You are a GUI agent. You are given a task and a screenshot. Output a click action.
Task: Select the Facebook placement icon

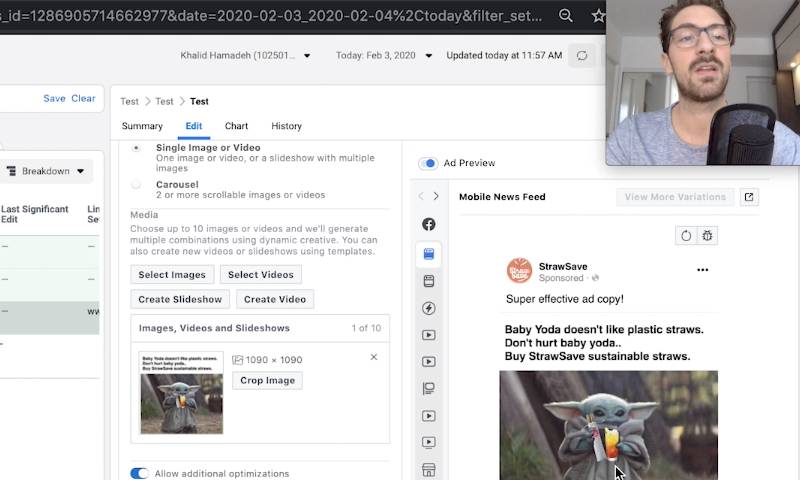[429, 224]
